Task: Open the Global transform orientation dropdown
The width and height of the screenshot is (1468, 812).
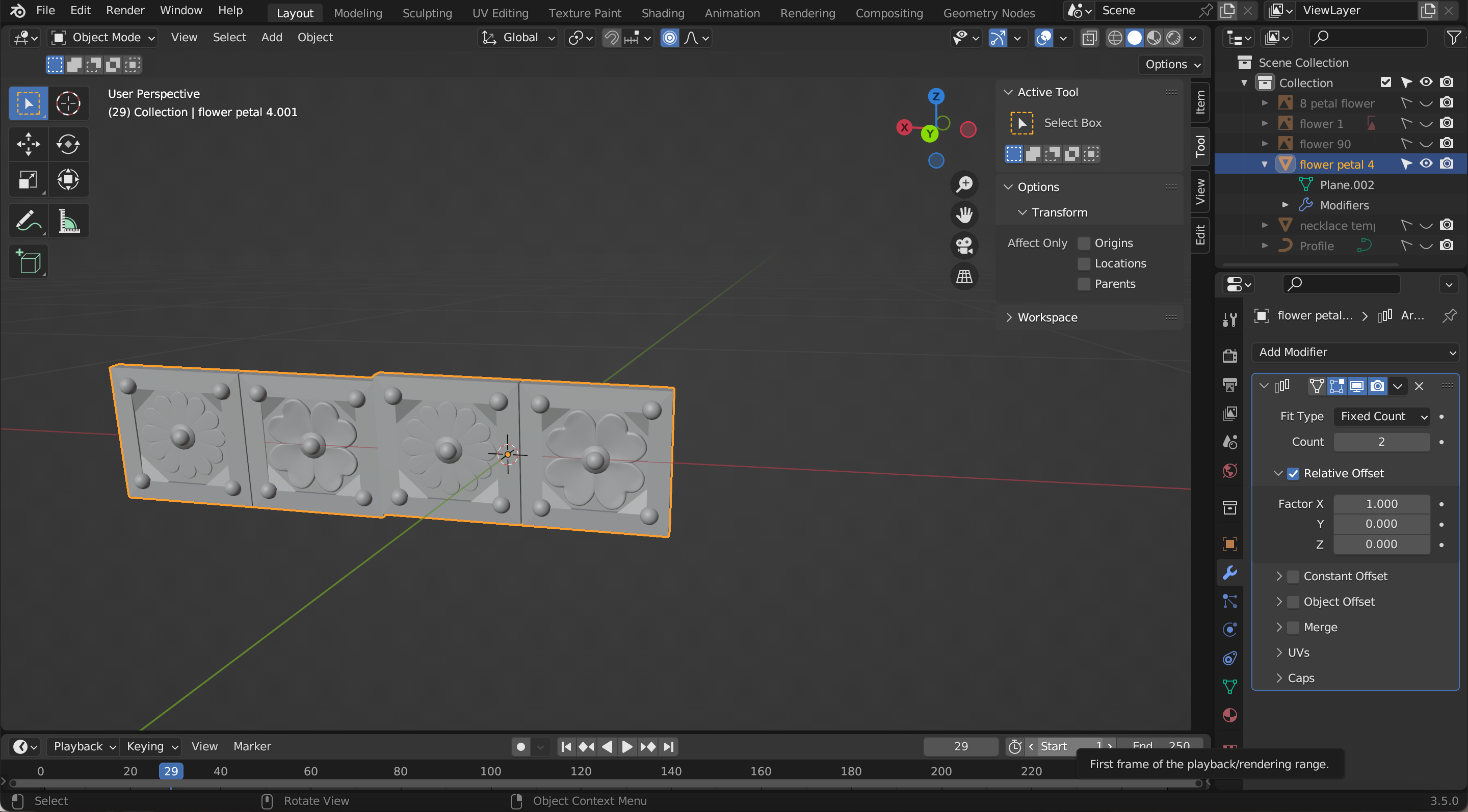Action: point(517,38)
